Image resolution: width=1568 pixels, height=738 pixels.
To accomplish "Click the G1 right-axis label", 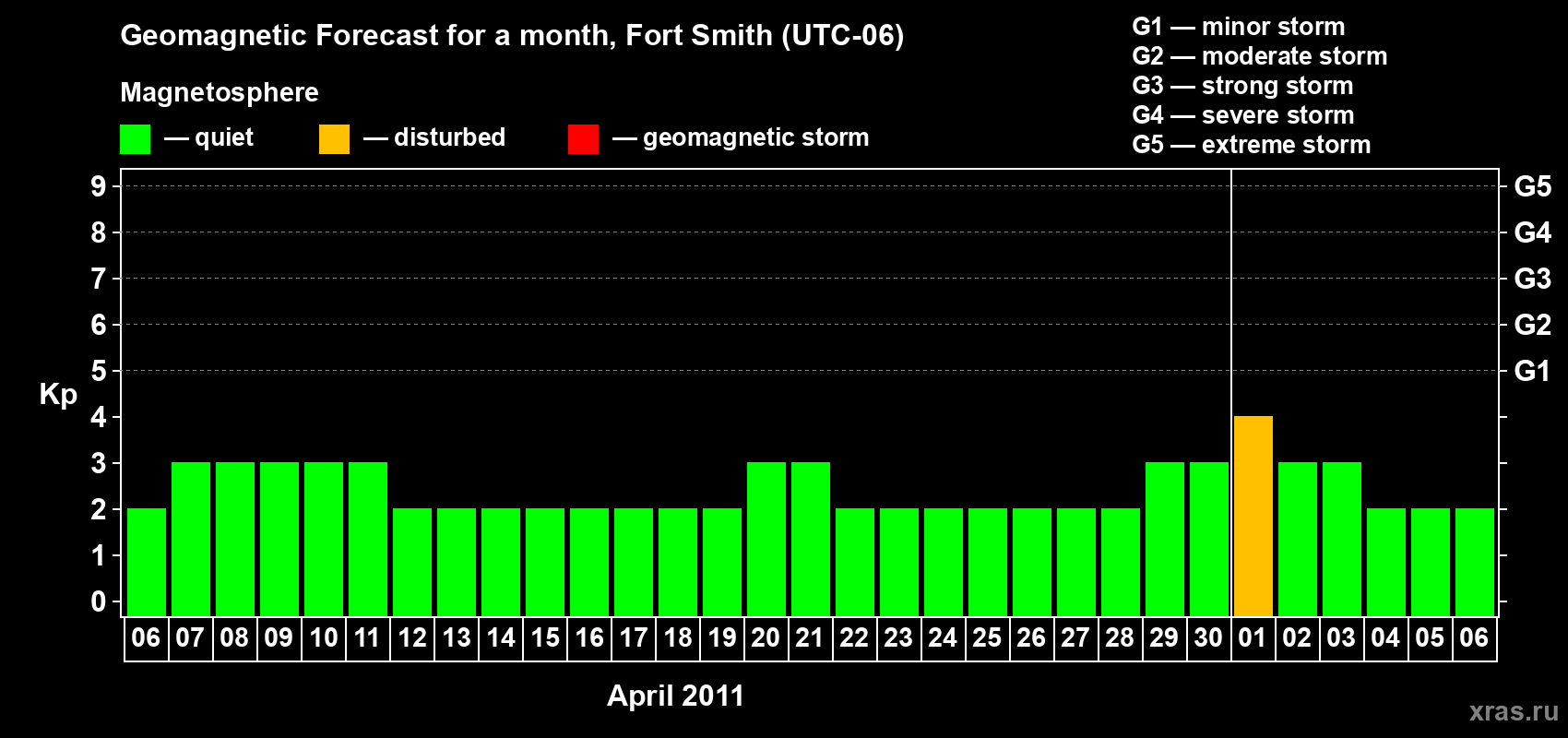I will point(1532,371).
